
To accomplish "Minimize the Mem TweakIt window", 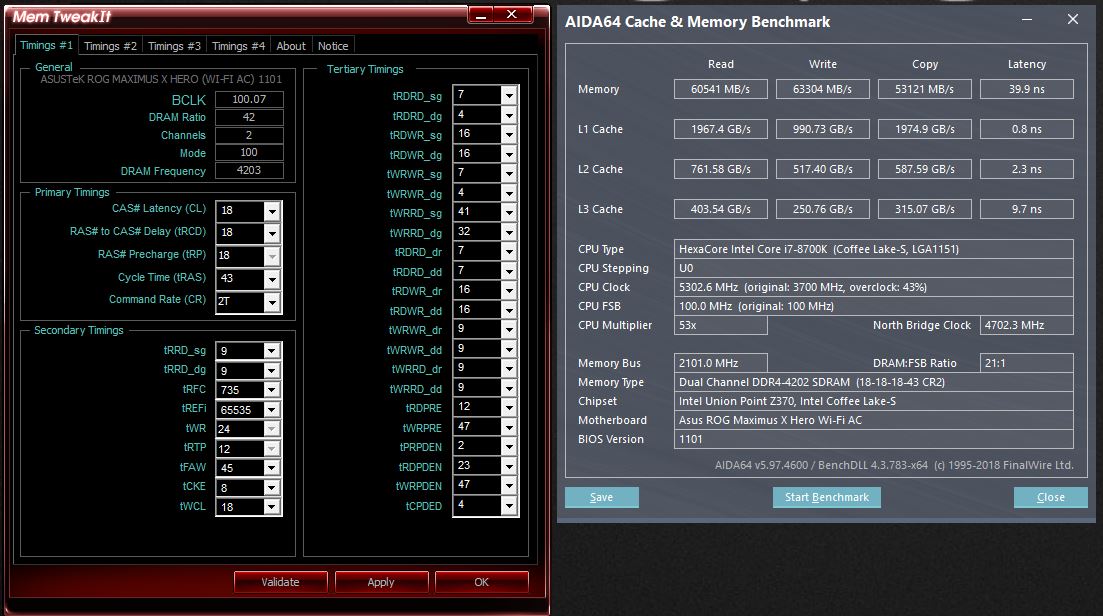I will point(481,14).
